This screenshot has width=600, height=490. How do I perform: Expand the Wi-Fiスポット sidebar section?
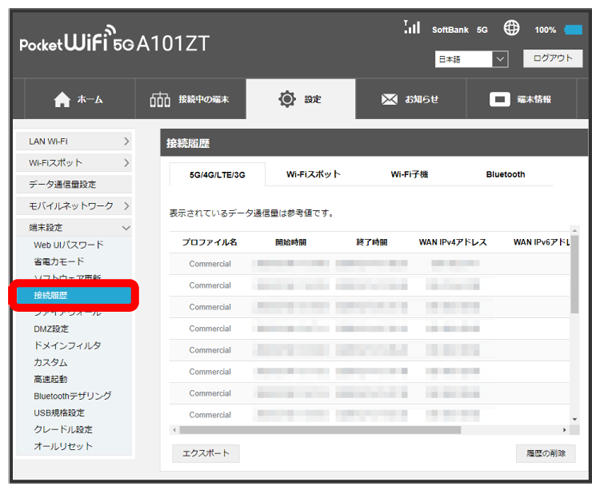coord(74,162)
